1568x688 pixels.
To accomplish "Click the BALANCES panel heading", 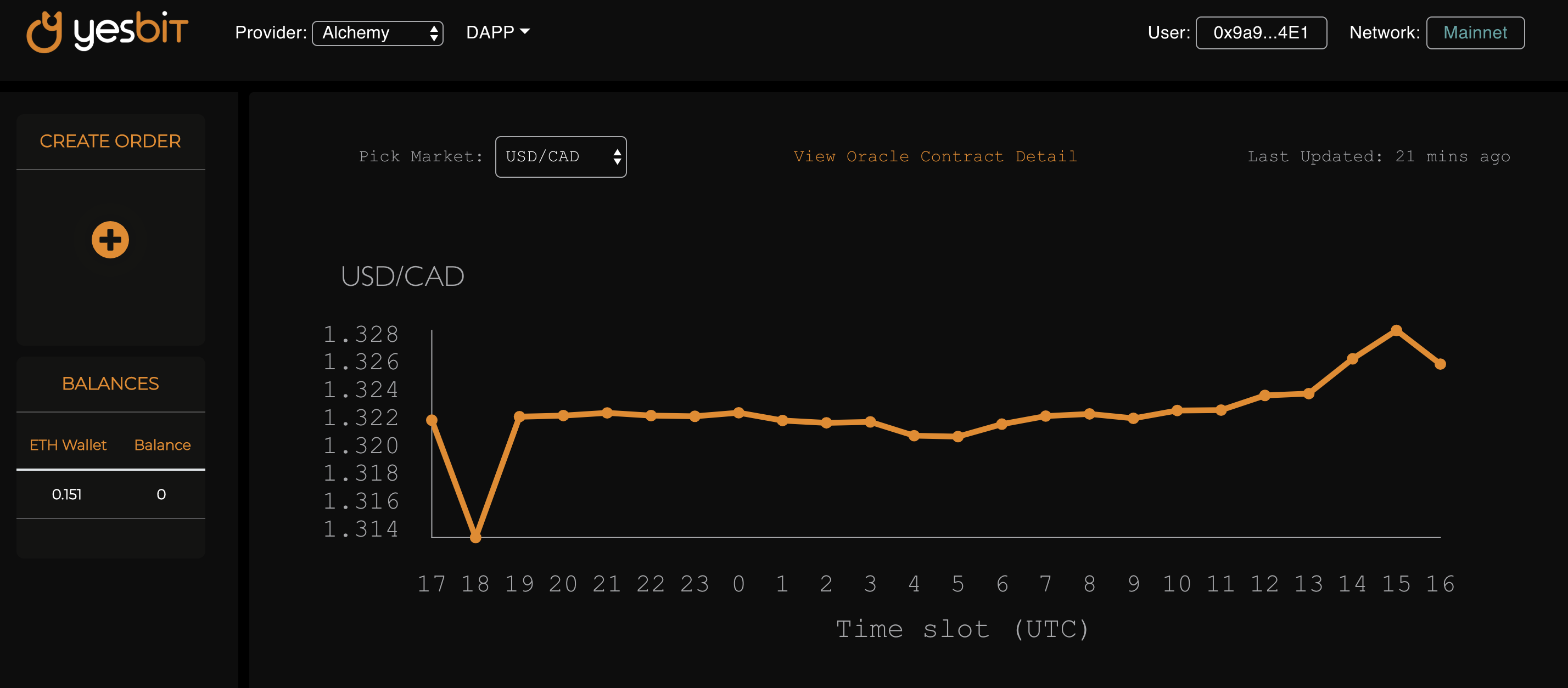I will pos(110,384).
